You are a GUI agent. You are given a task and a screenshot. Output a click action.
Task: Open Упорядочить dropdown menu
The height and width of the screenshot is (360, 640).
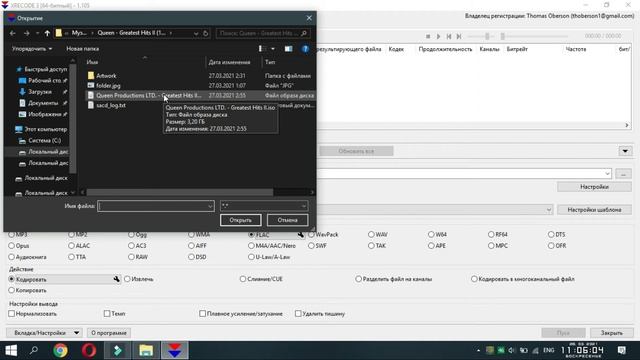[x=32, y=49]
